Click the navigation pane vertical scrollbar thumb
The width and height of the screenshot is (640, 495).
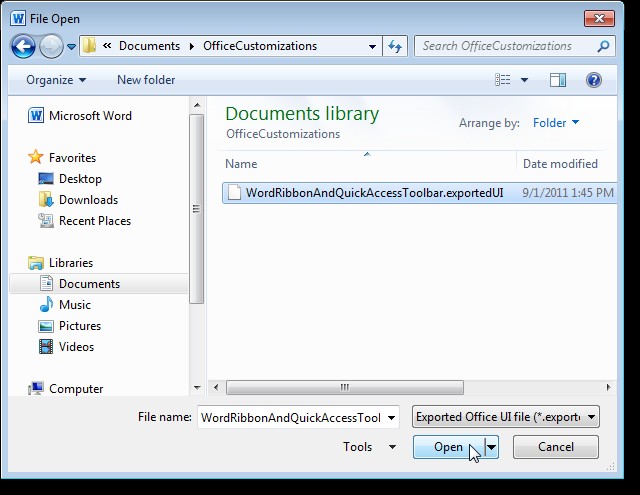point(197,209)
